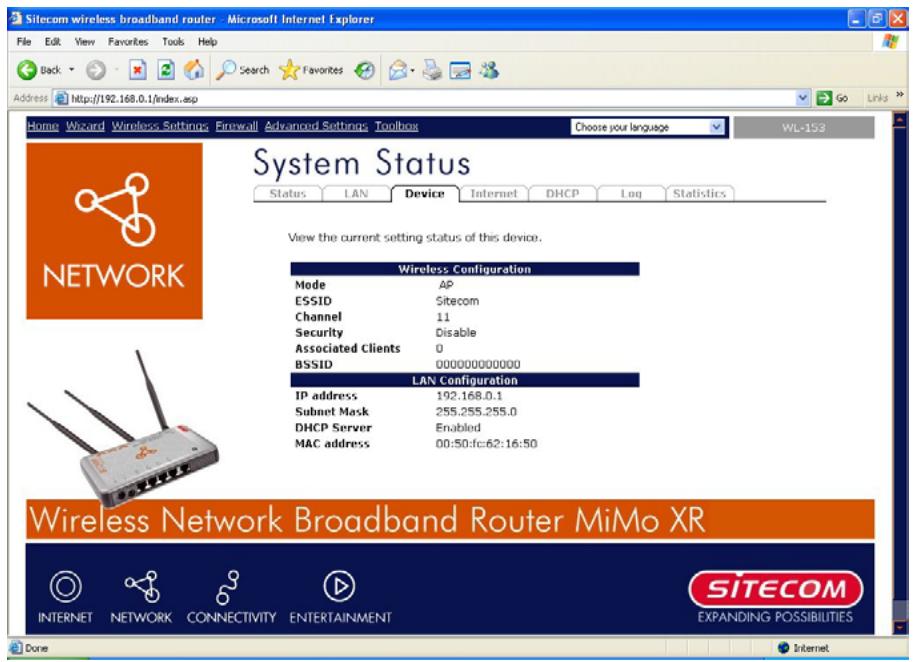The image size is (915, 662).
Task: Open the Edit menu
Action: coord(53,41)
